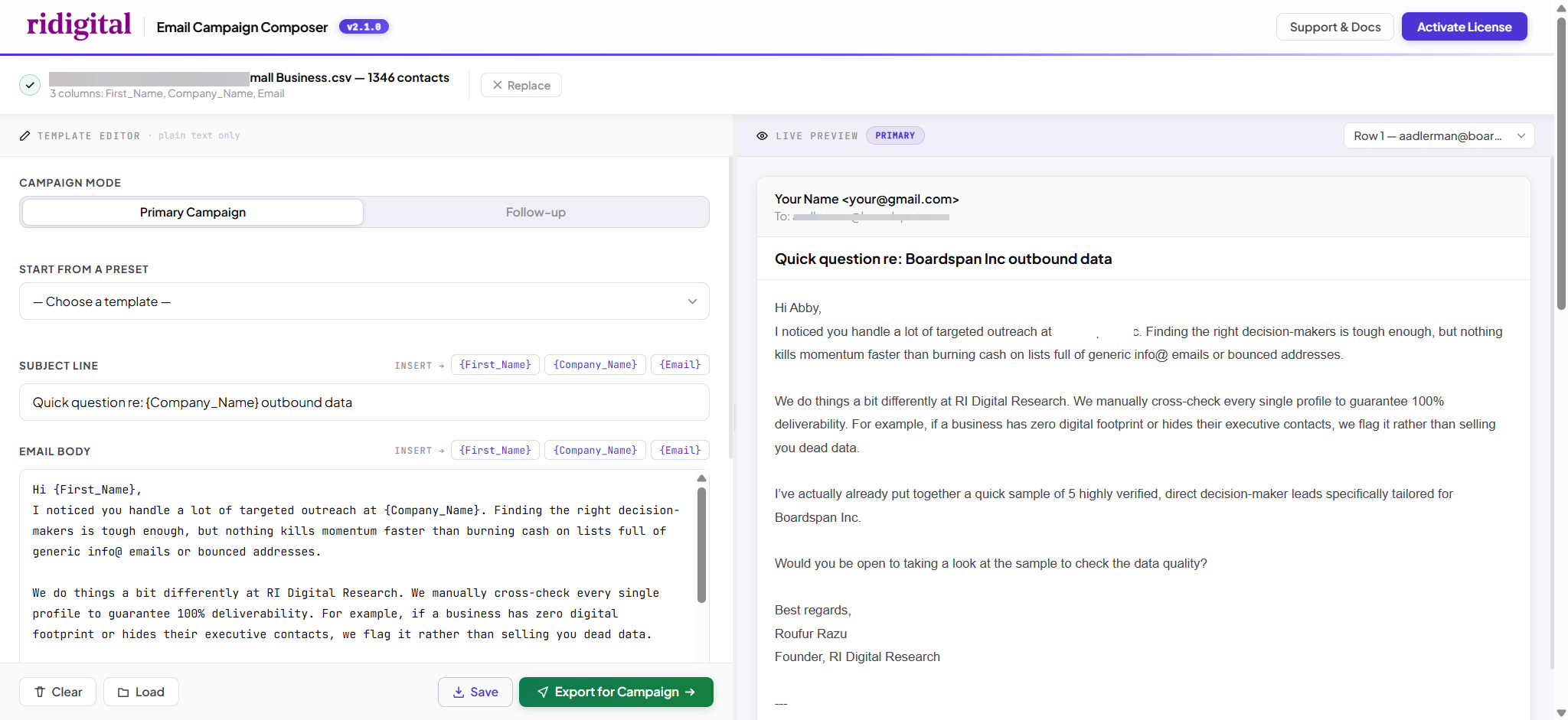Viewport: 1568px width, 720px height.
Task: Click the '3 columns: First_Name, Company_Name, Email' text
Action: click(167, 93)
